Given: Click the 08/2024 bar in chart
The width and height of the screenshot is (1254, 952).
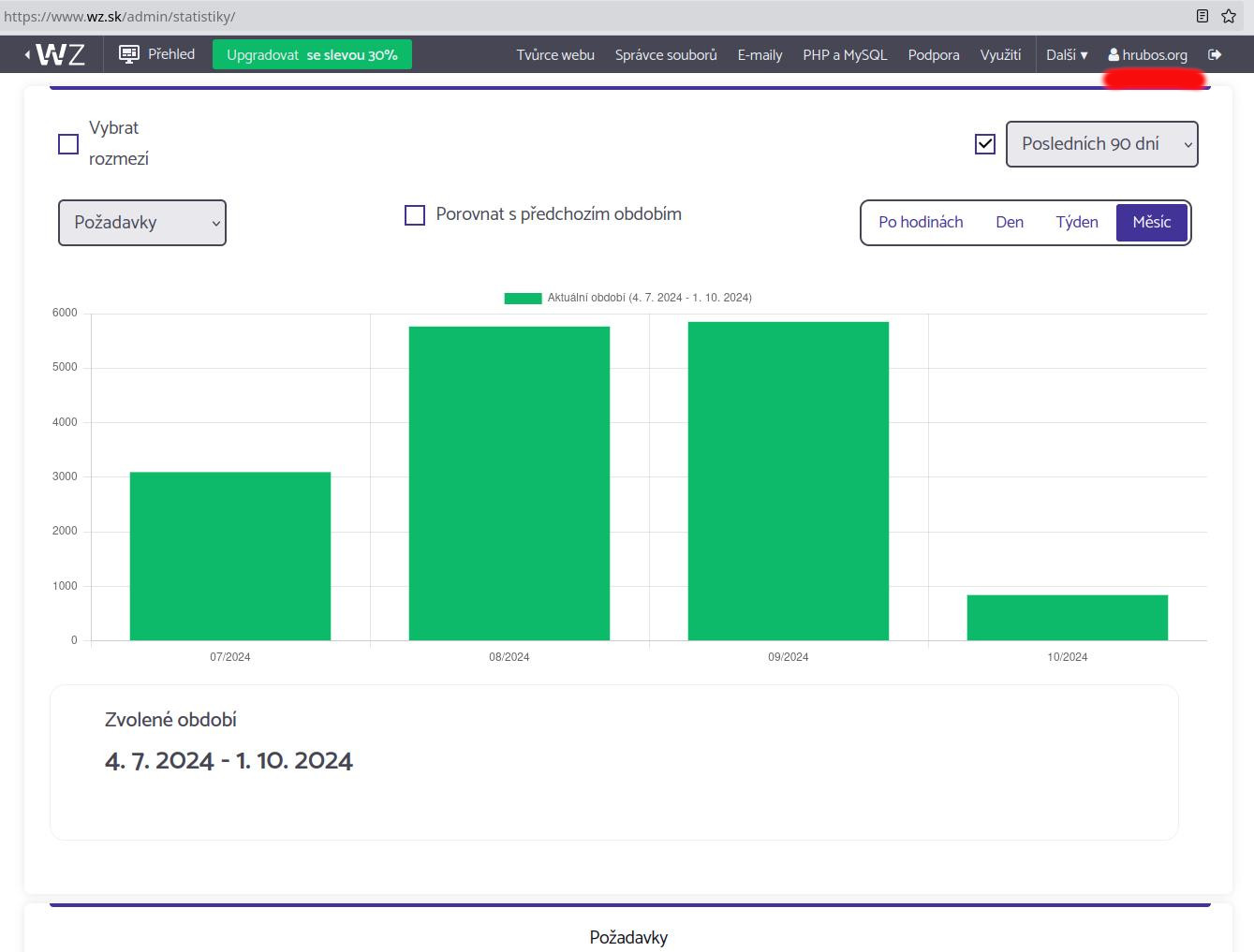Looking at the screenshot, I should tap(509, 483).
